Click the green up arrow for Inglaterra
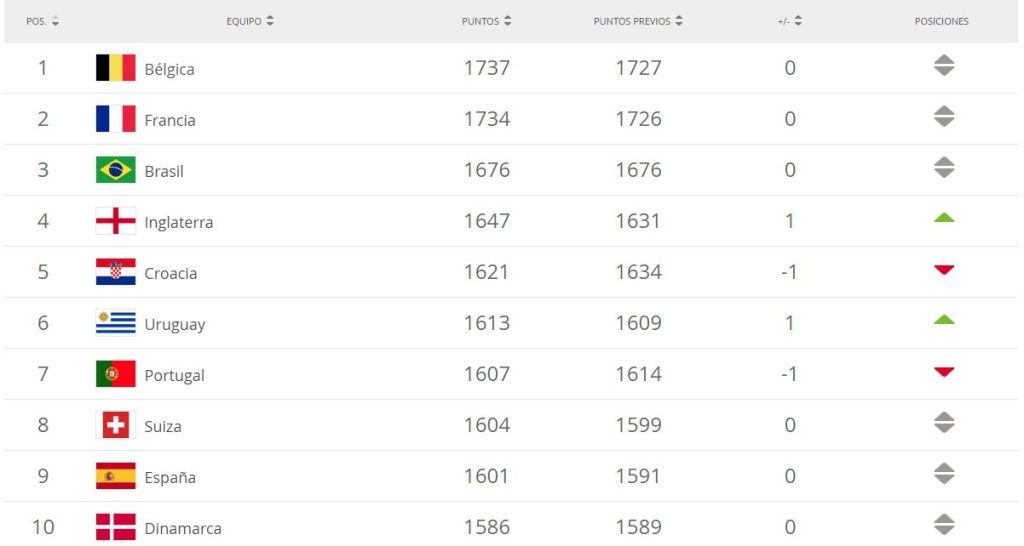The width and height of the screenshot is (1024, 546). click(943, 218)
